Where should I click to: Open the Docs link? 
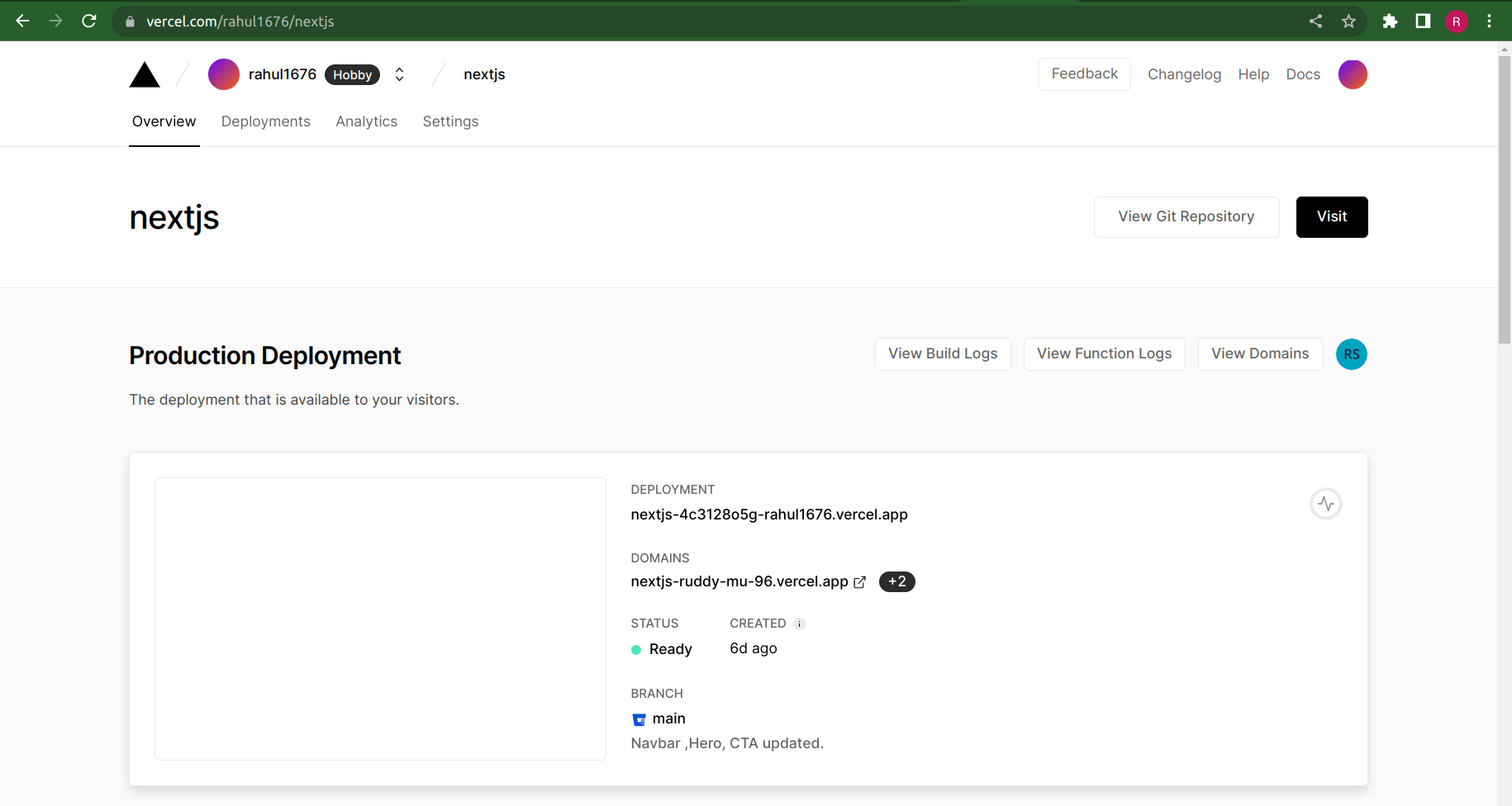click(x=1303, y=74)
